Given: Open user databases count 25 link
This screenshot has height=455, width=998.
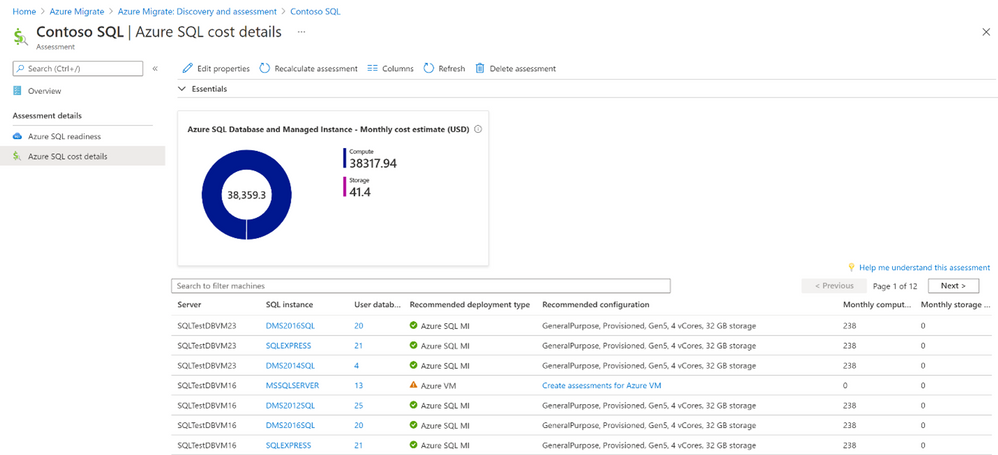Looking at the screenshot, I should 358,405.
